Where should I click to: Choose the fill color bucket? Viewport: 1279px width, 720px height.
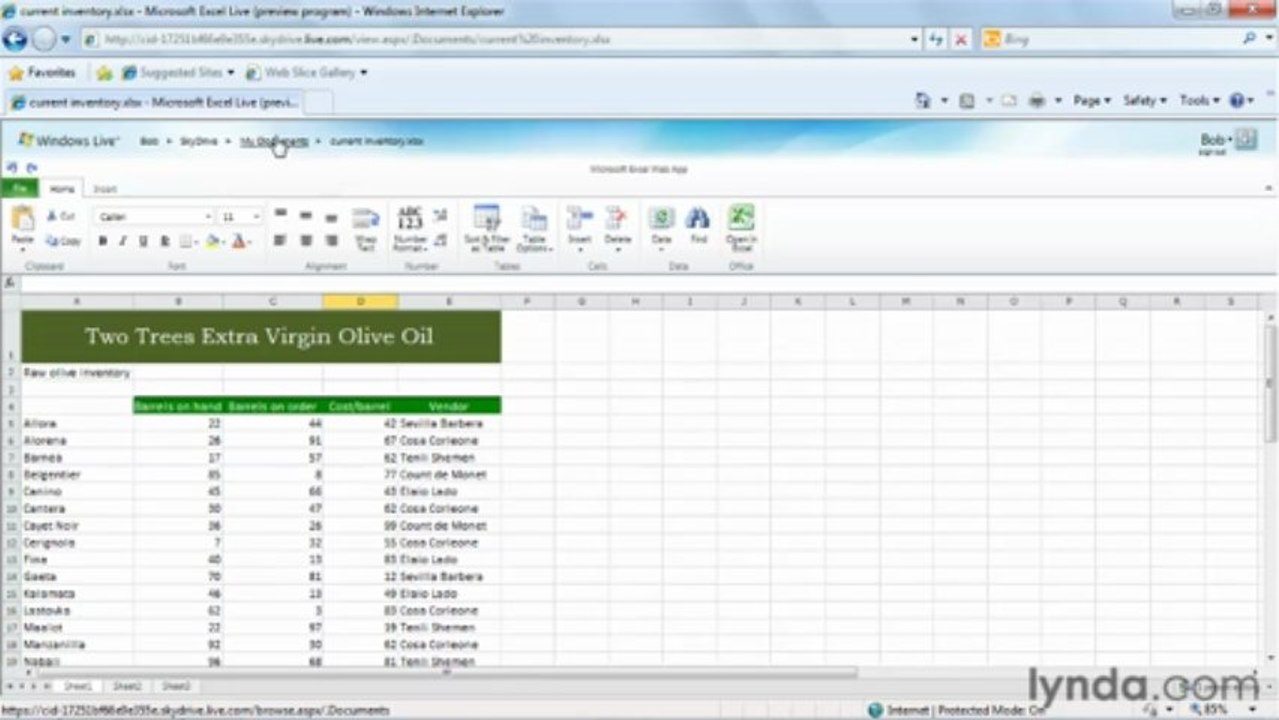click(x=214, y=241)
